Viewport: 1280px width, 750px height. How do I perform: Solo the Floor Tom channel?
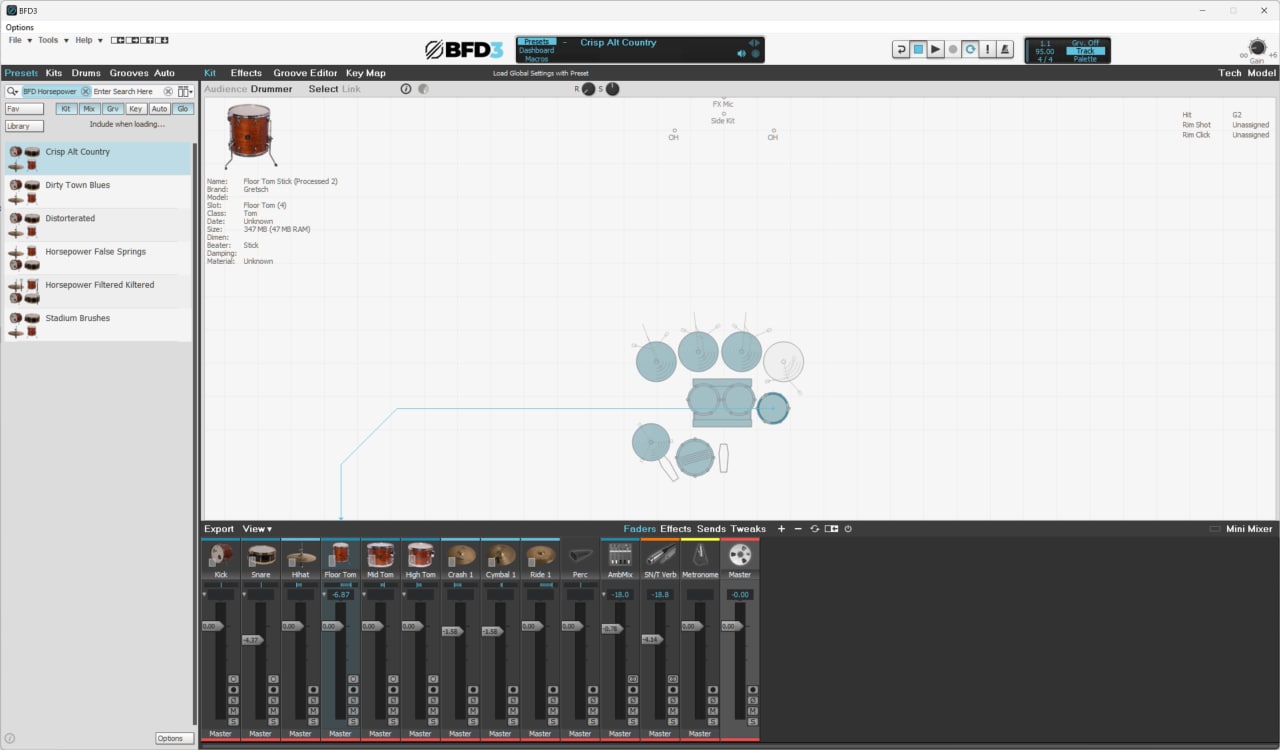coord(353,721)
